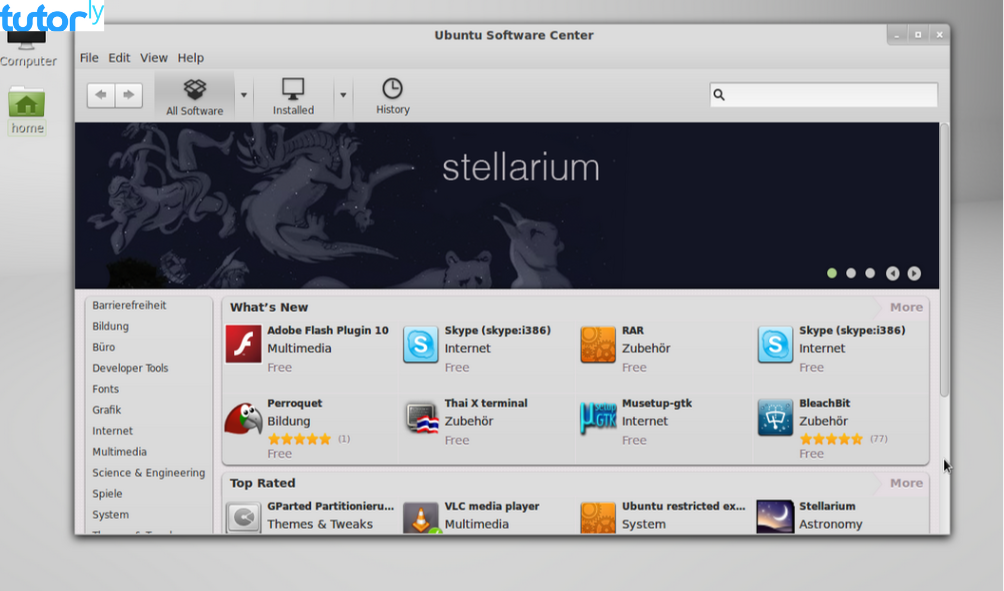Click the stellarium featured banner
The height and width of the screenshot is (591, 1004).
pos(507,206)
